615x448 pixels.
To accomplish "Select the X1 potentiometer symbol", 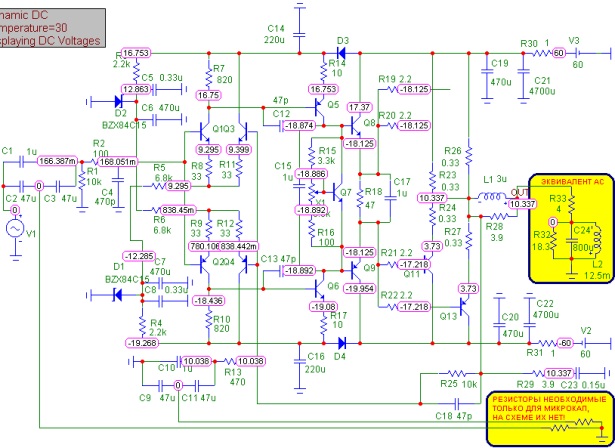I will [x=312, y=192].
